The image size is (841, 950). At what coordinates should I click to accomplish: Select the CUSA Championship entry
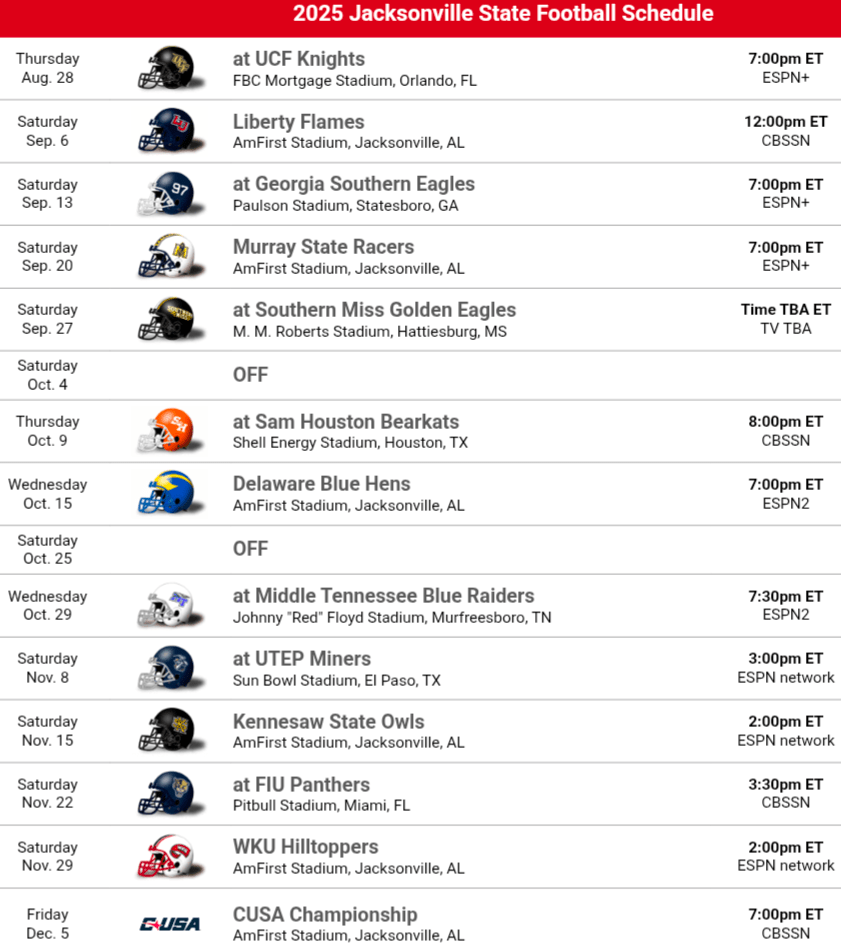tap(324, 915)
